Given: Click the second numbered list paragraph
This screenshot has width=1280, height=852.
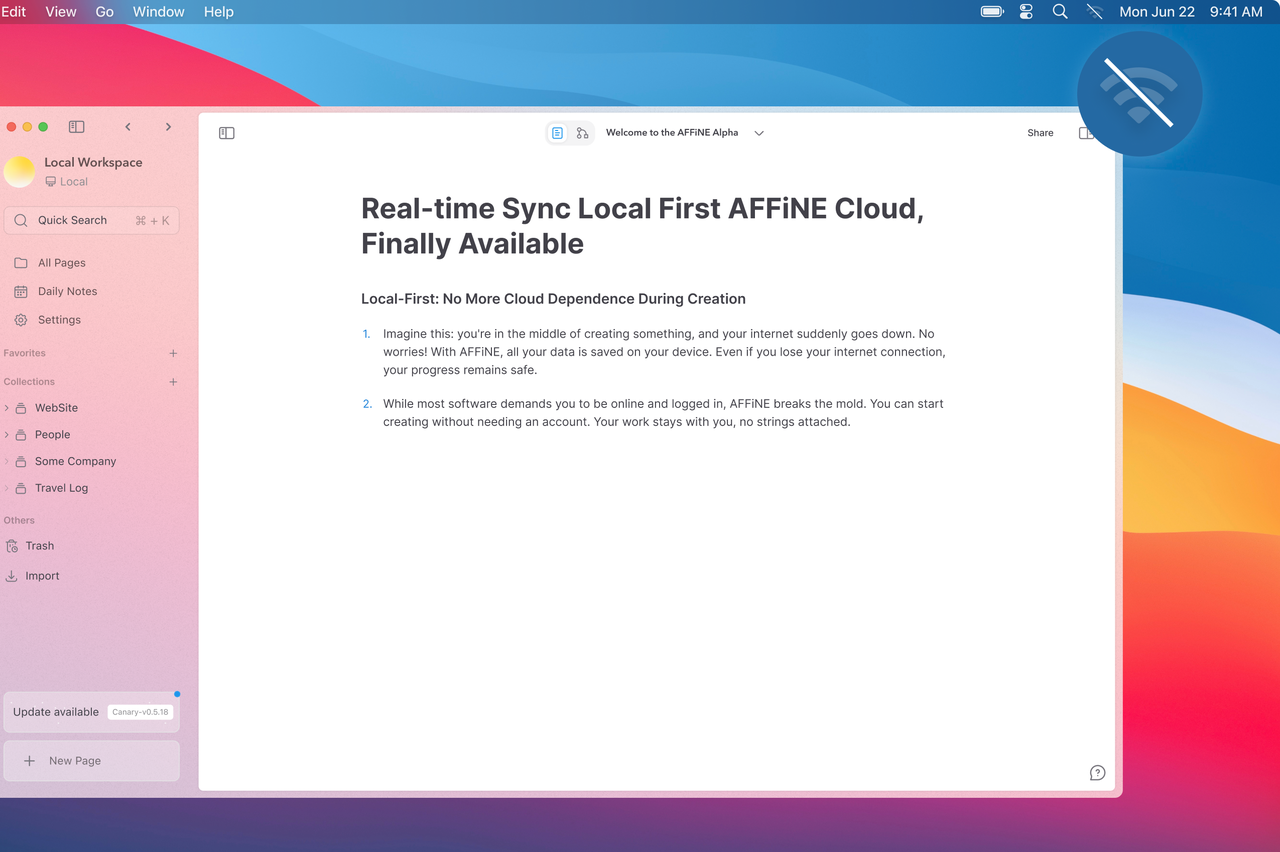Looking at the screenshot, I should click(x=663, y=413).
